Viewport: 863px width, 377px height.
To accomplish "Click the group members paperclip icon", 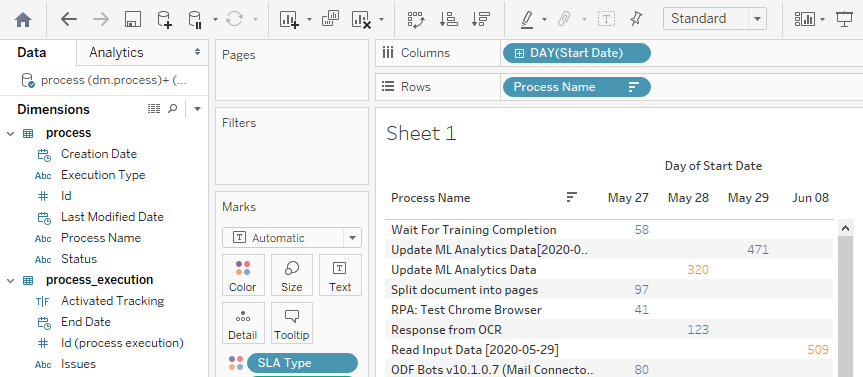I will [x=564, y=20].
